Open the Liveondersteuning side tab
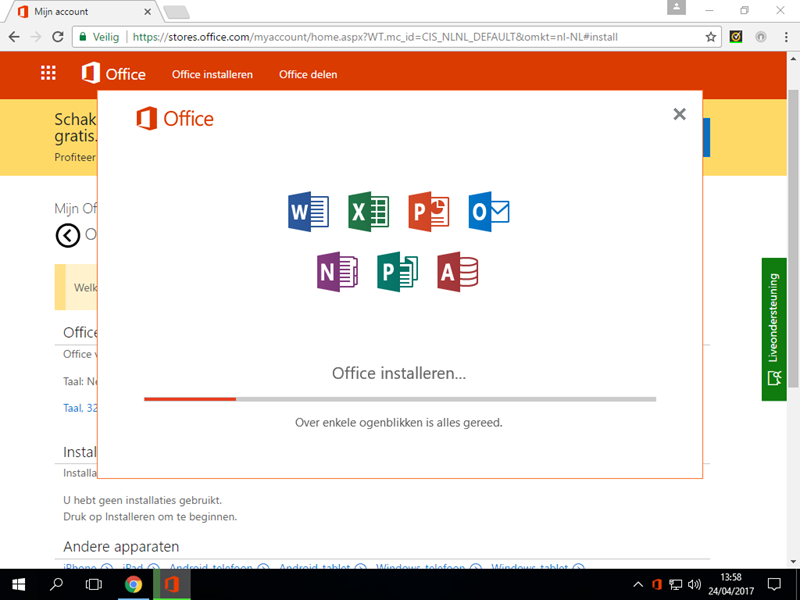800x600 pixels. 774,329
